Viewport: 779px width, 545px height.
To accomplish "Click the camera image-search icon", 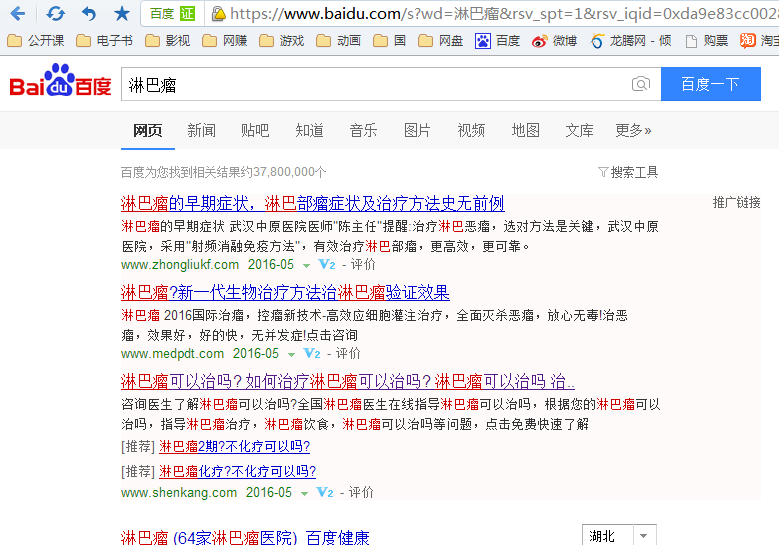I will click(x=641, y=84).
